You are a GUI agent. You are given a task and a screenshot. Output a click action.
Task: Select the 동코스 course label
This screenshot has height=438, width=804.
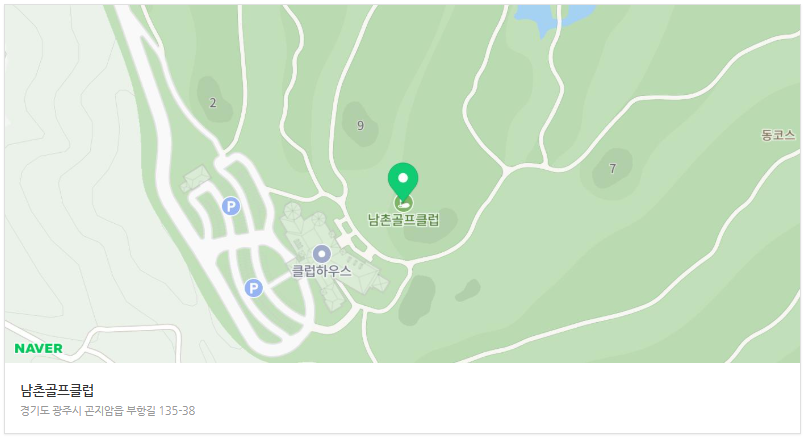[x=778, y=135]
